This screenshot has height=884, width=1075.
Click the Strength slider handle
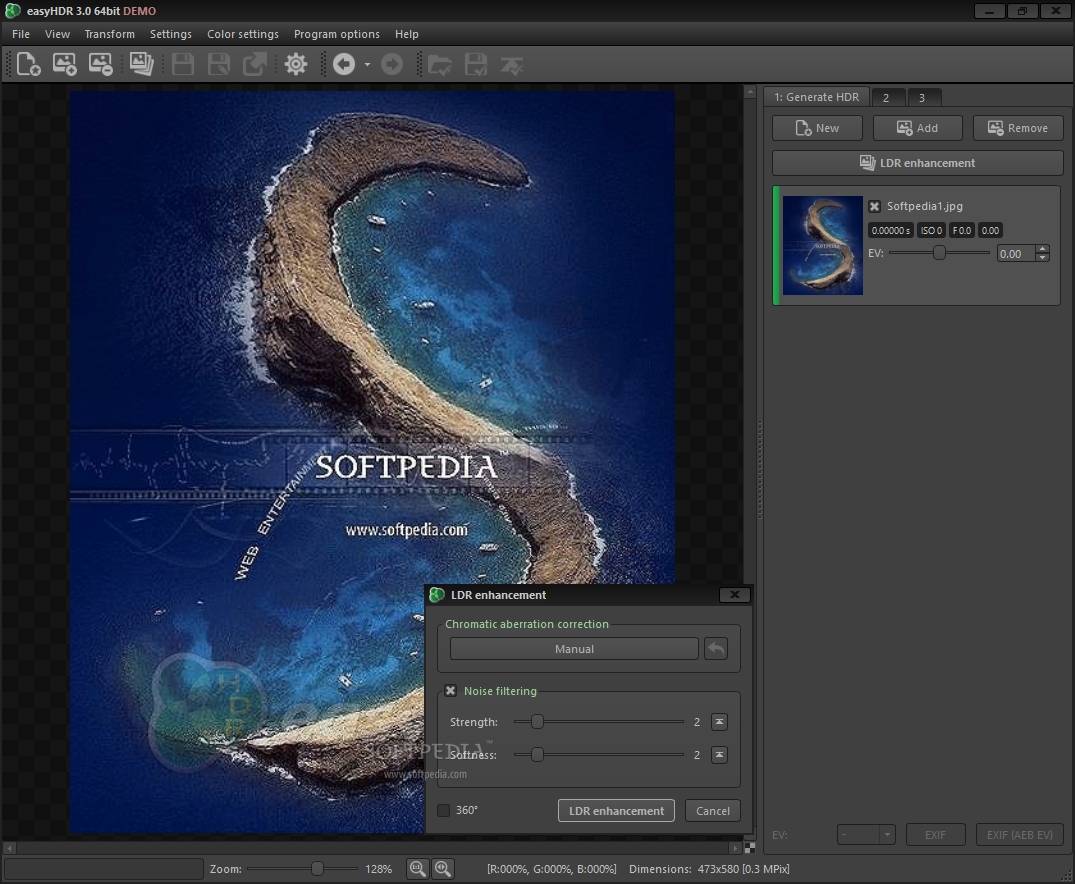[x=538, y=721]
